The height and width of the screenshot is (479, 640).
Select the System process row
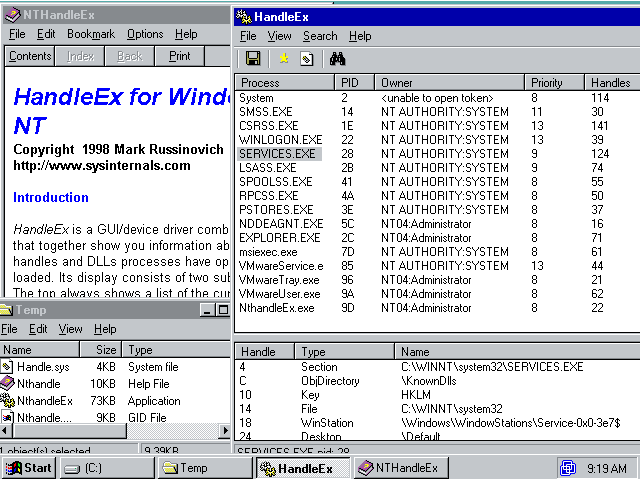point(437,98)
